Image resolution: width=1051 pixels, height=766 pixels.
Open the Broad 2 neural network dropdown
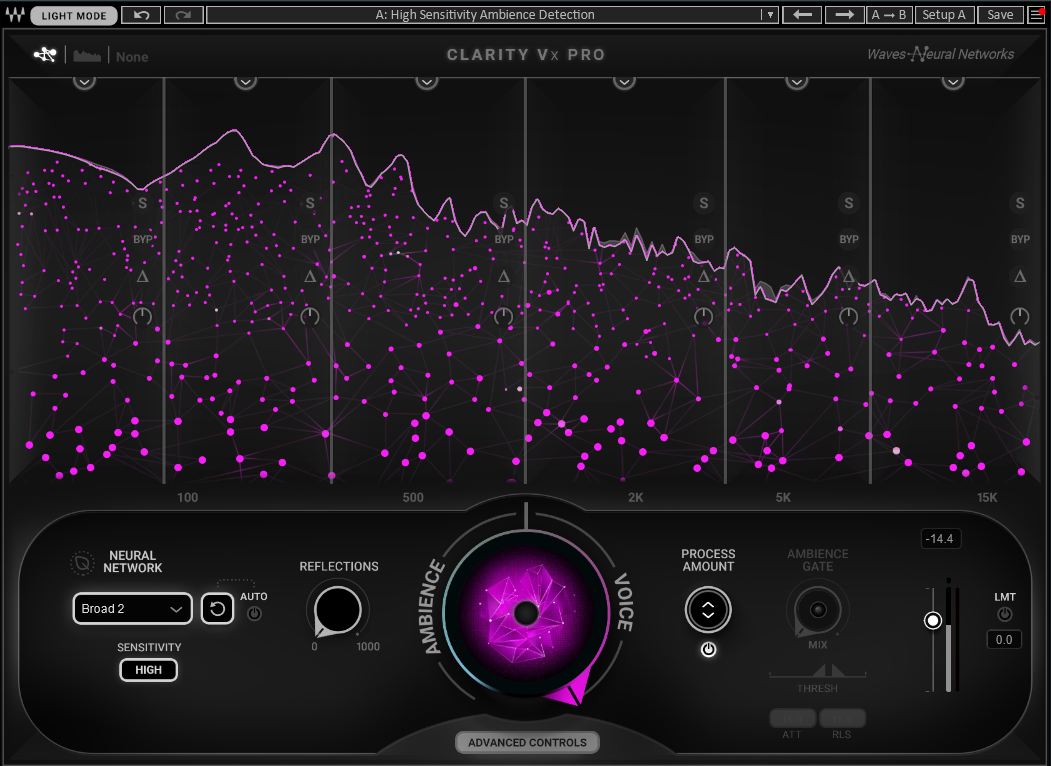click(133, 609)
